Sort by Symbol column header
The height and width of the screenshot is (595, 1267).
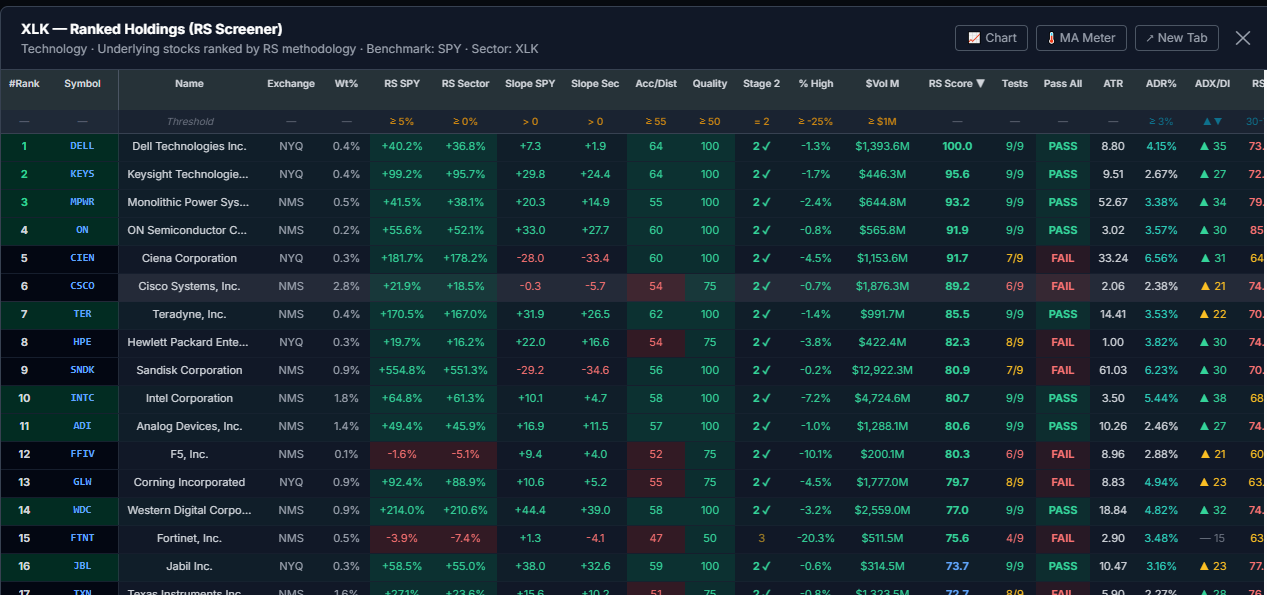pos(82,84)
